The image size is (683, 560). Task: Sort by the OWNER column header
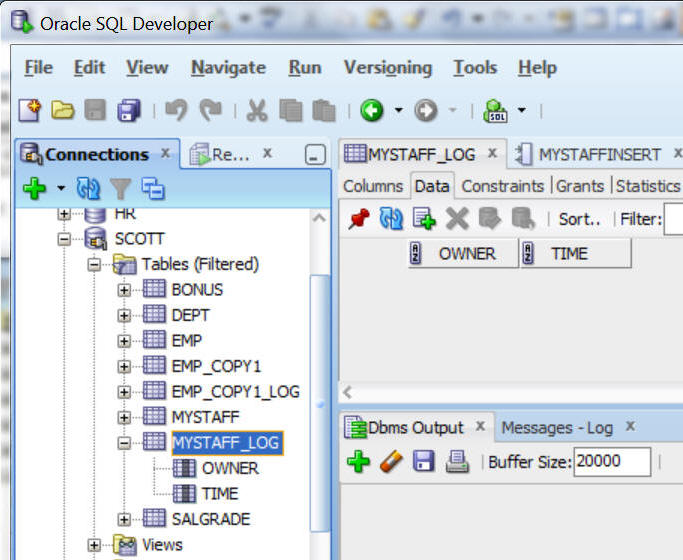463,253
